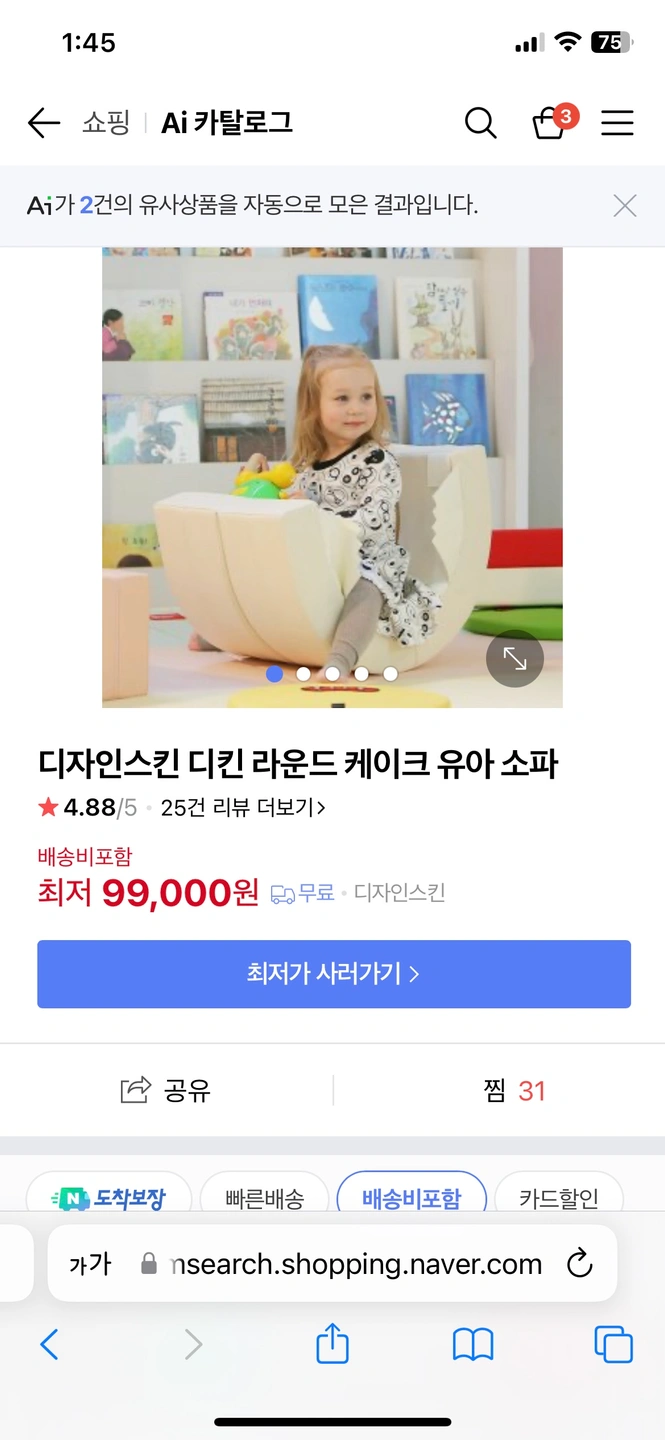
Task: Reload the page in Safari
Action: tap(580, 1264)
